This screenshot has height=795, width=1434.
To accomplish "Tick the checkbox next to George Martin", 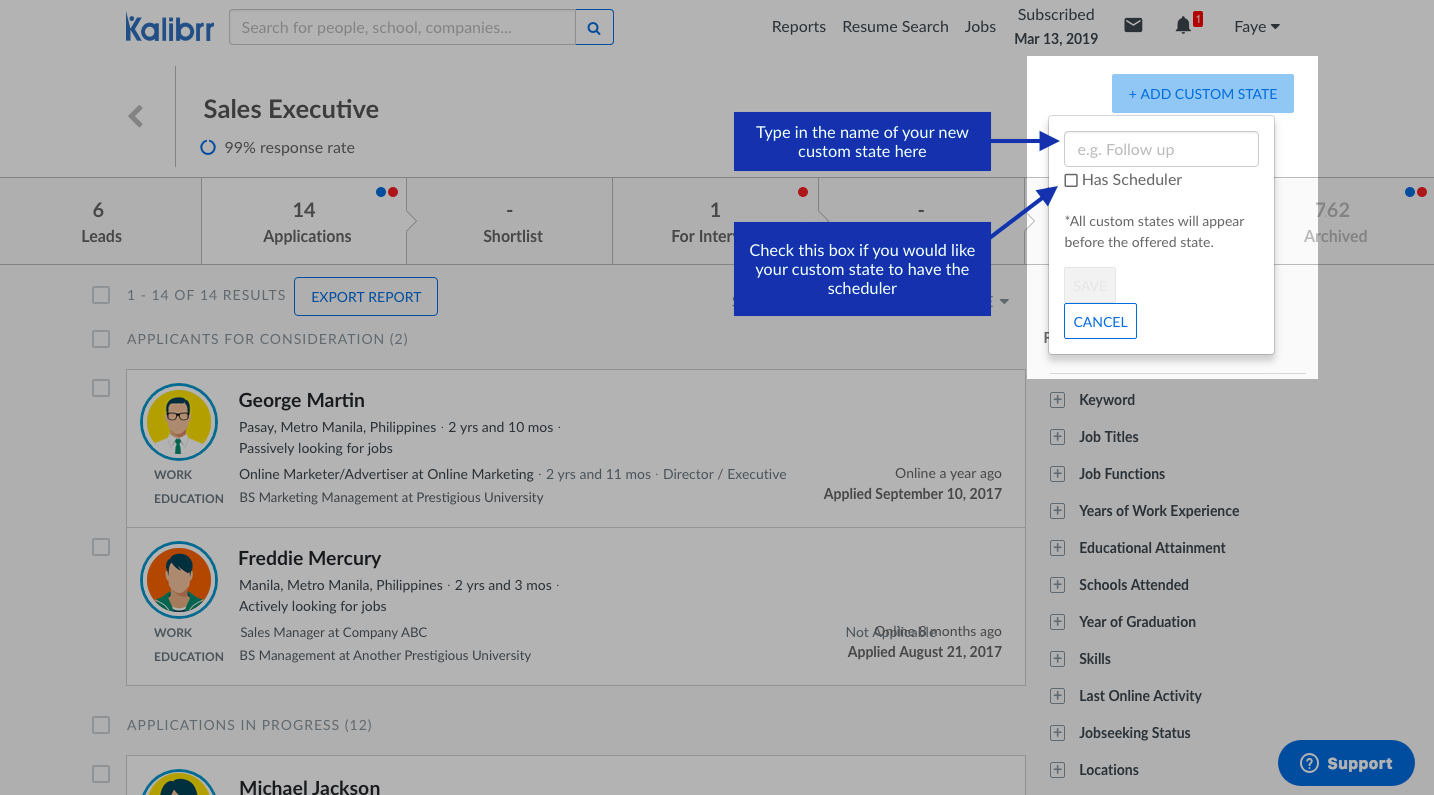I will pos(101,388).
